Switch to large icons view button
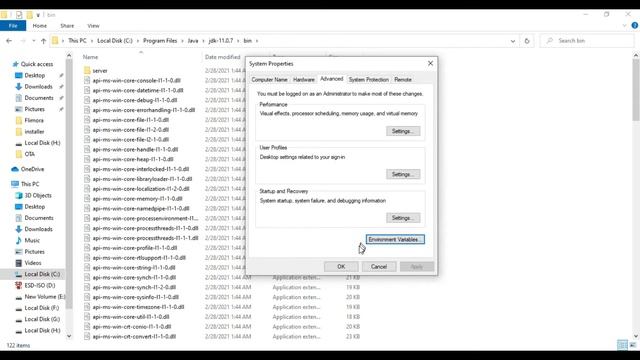The width and height of the screenshot is (640, 360). pos(633,345)
